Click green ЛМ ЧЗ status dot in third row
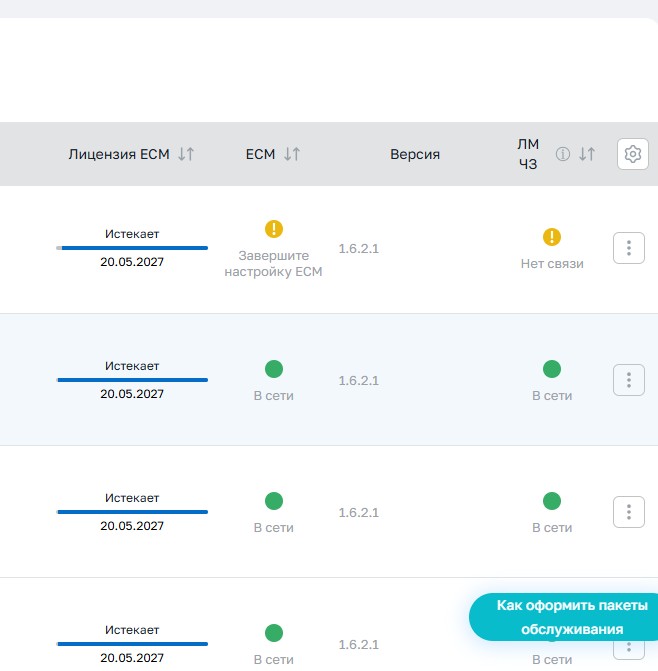The image size is (658, 671). pos(552,501)
